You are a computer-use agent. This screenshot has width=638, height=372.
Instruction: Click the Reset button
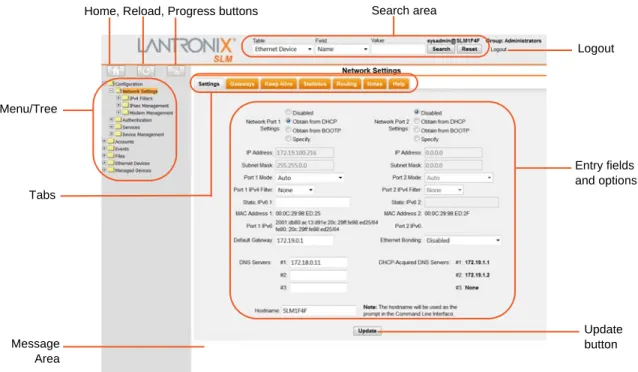click(469, 49)
